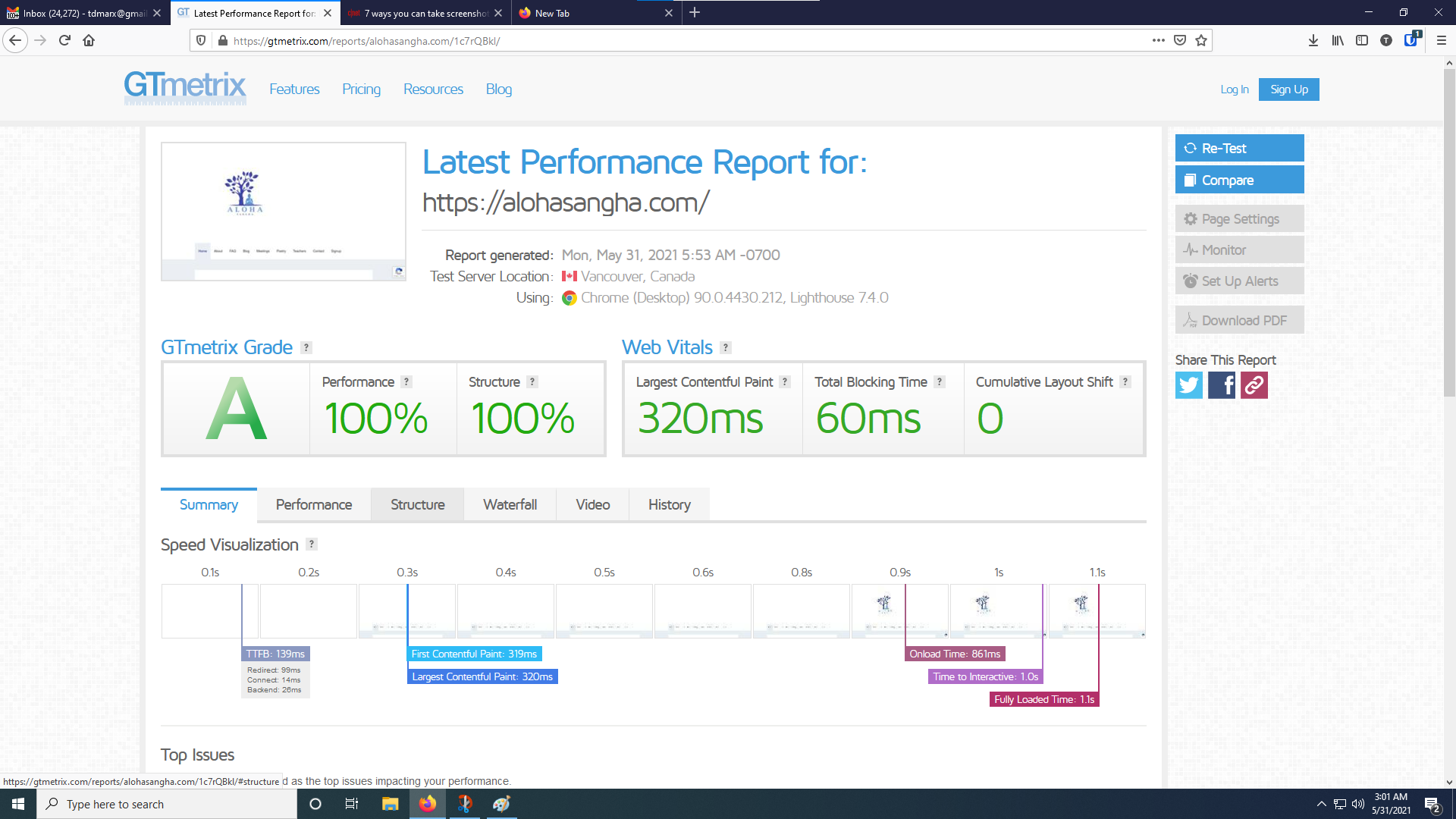Viewport: 1456px width, 819px height.
Task: Click Set Up Alerts button
Action: [1239, 281]
